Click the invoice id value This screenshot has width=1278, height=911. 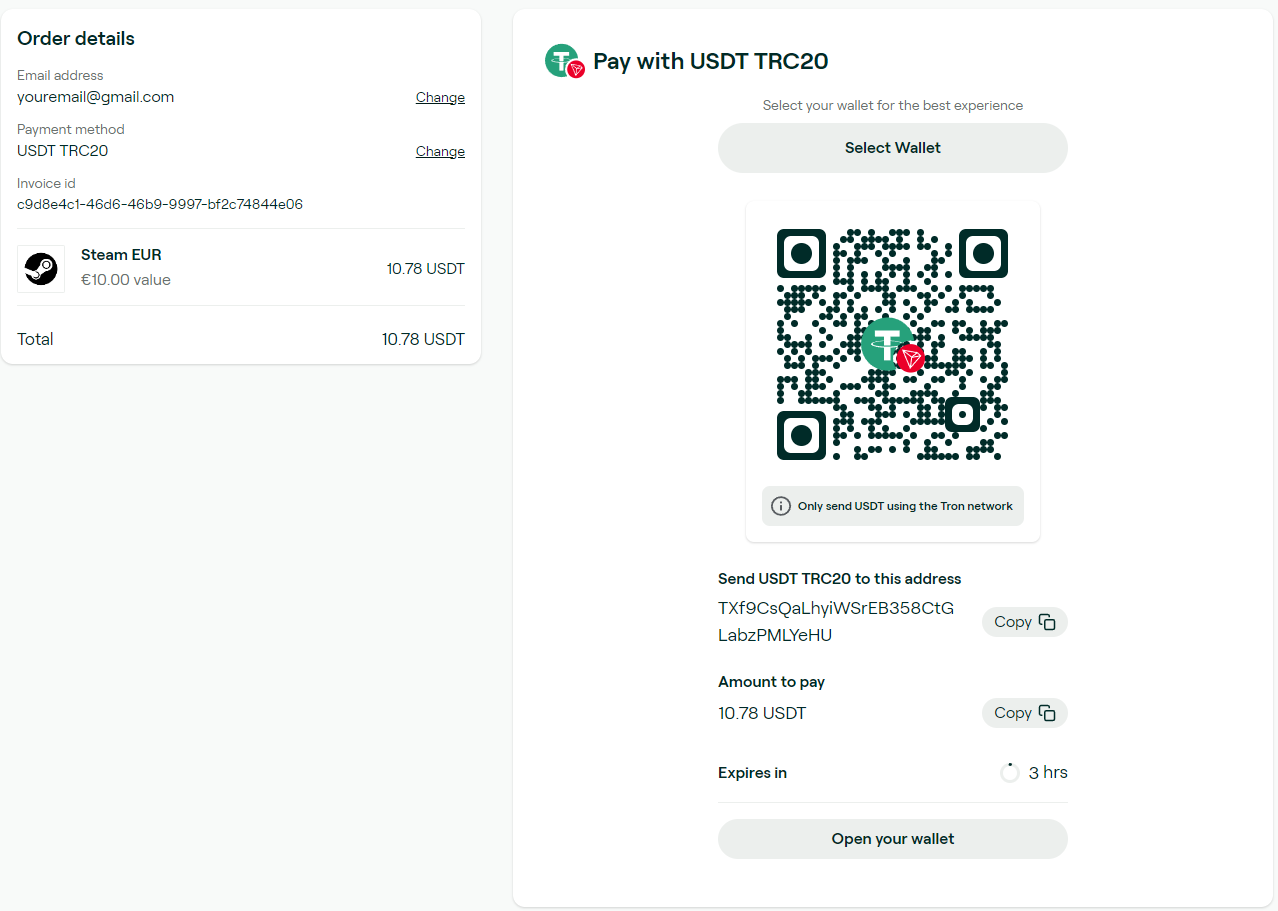tap(160, 204)
